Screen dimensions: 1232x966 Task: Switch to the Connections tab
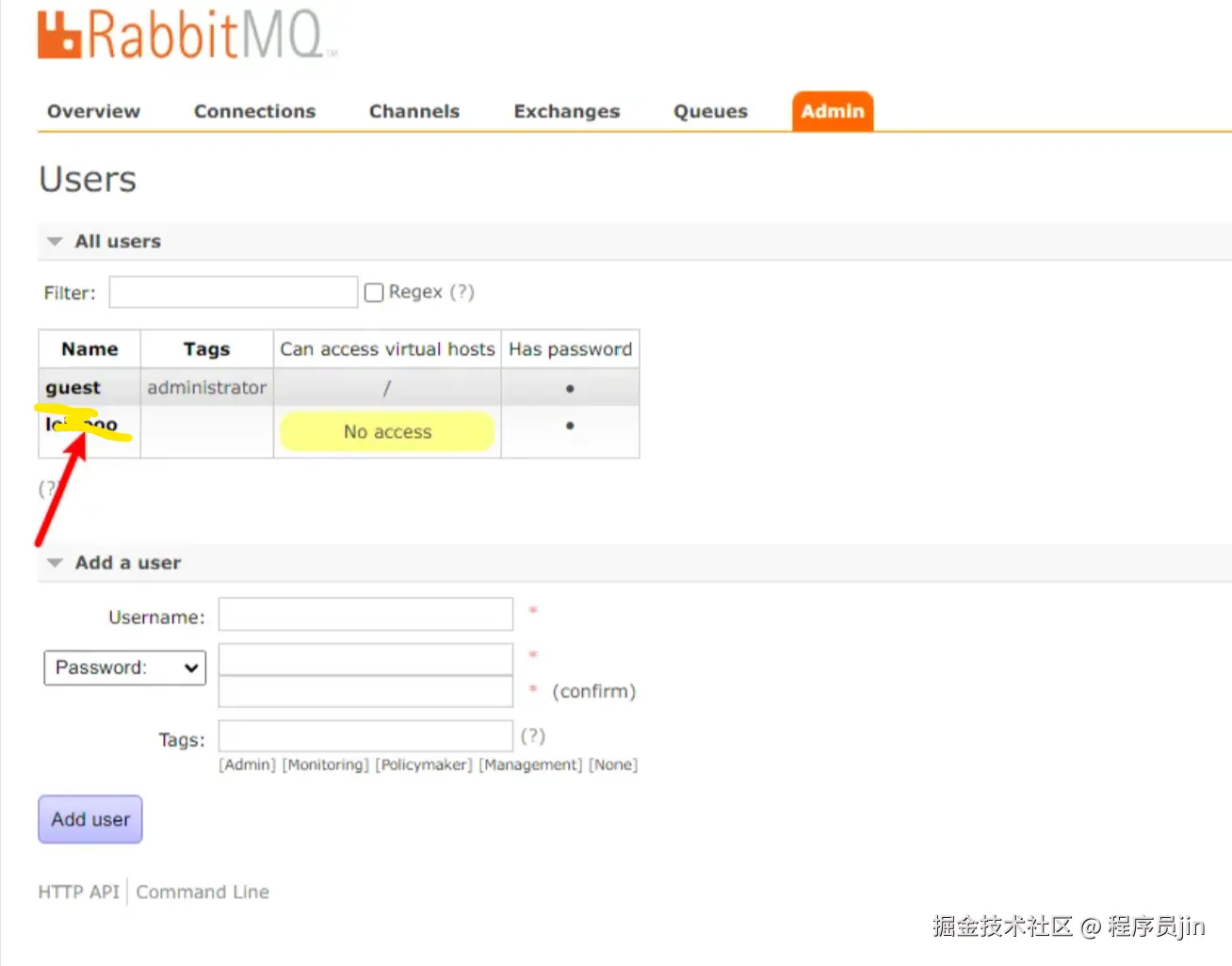click(x=254, y=111)
